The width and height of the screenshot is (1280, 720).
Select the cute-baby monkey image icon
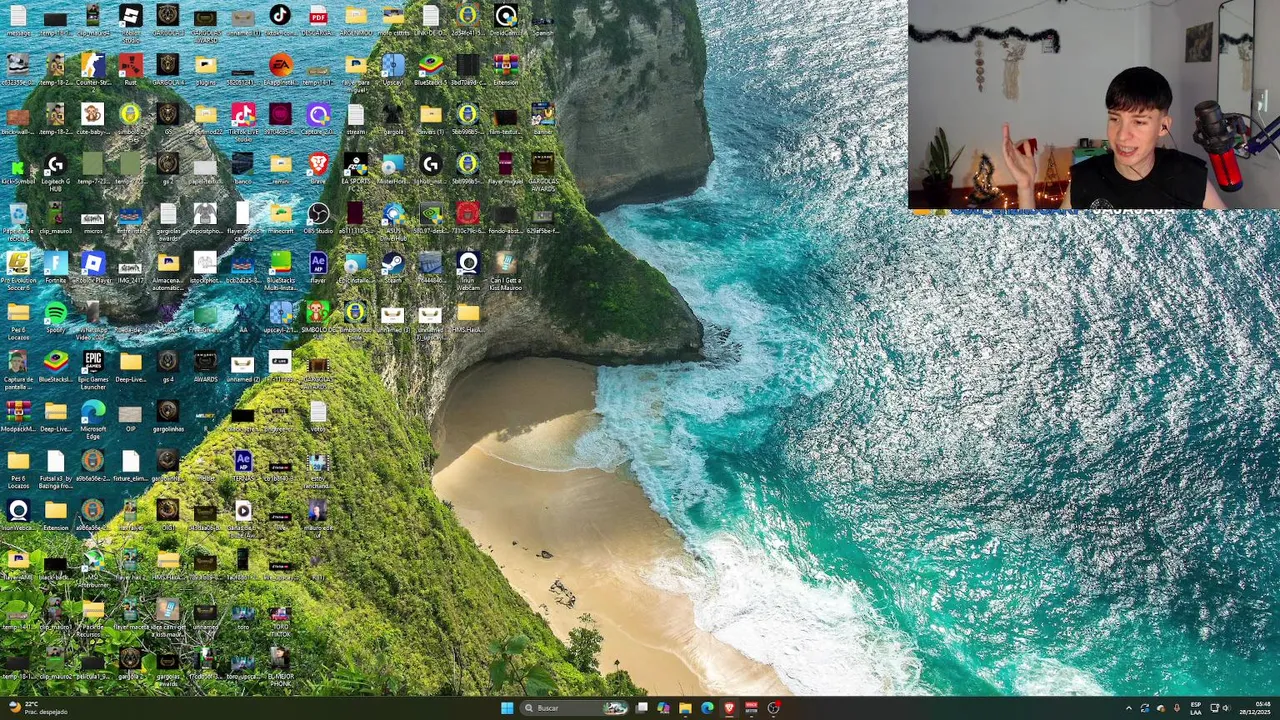[x=93, y=118]
